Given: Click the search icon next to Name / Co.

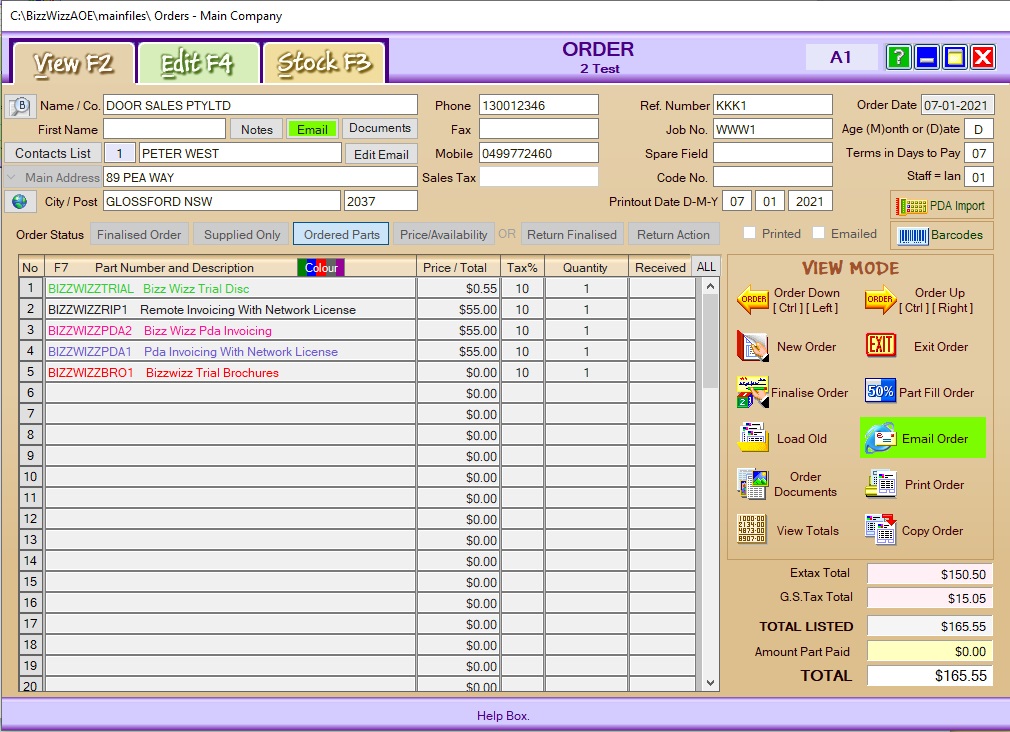Looking at the screenshot, I should [x=20, y=106].
